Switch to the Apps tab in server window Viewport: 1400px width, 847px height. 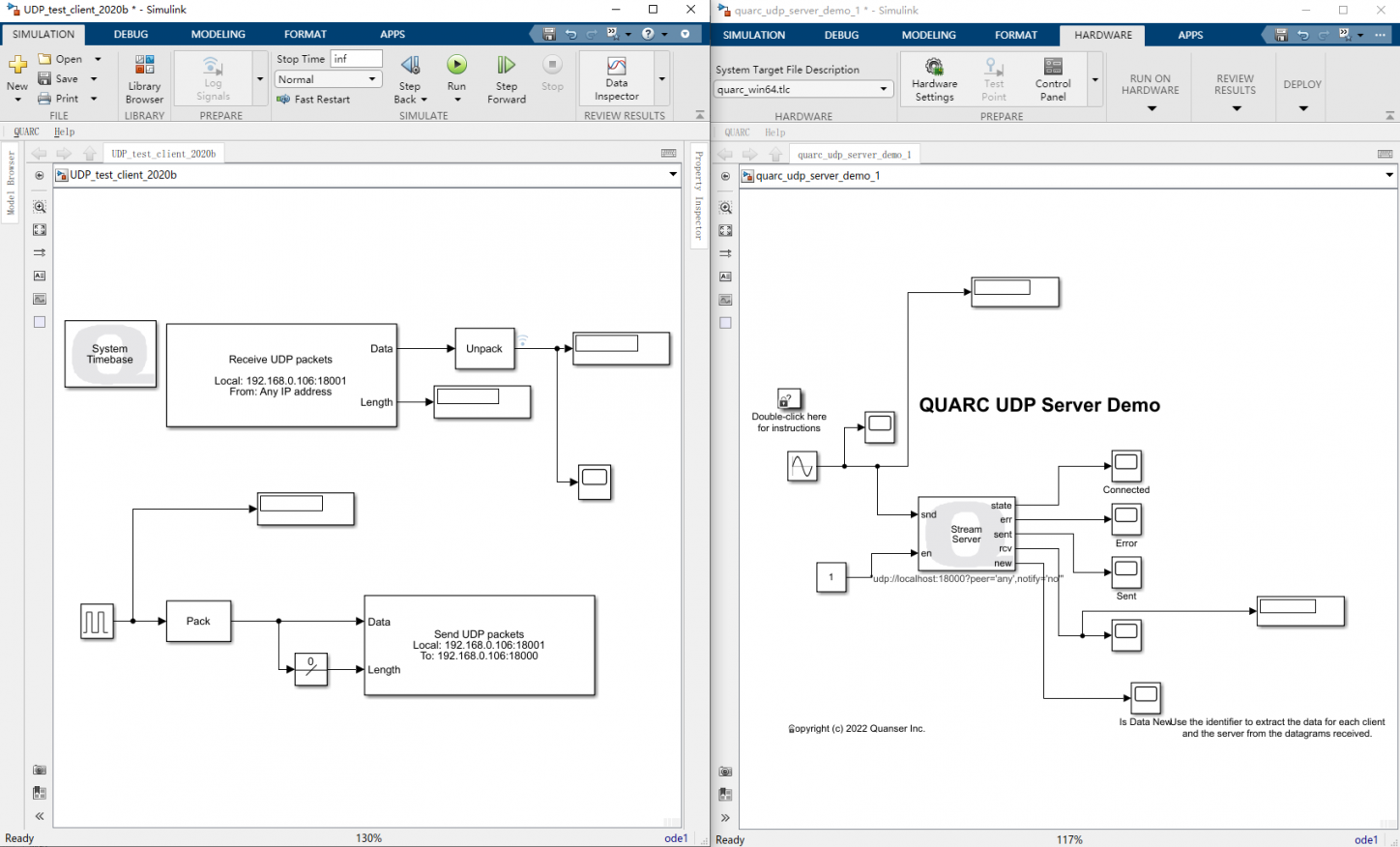pos(1190,35)
